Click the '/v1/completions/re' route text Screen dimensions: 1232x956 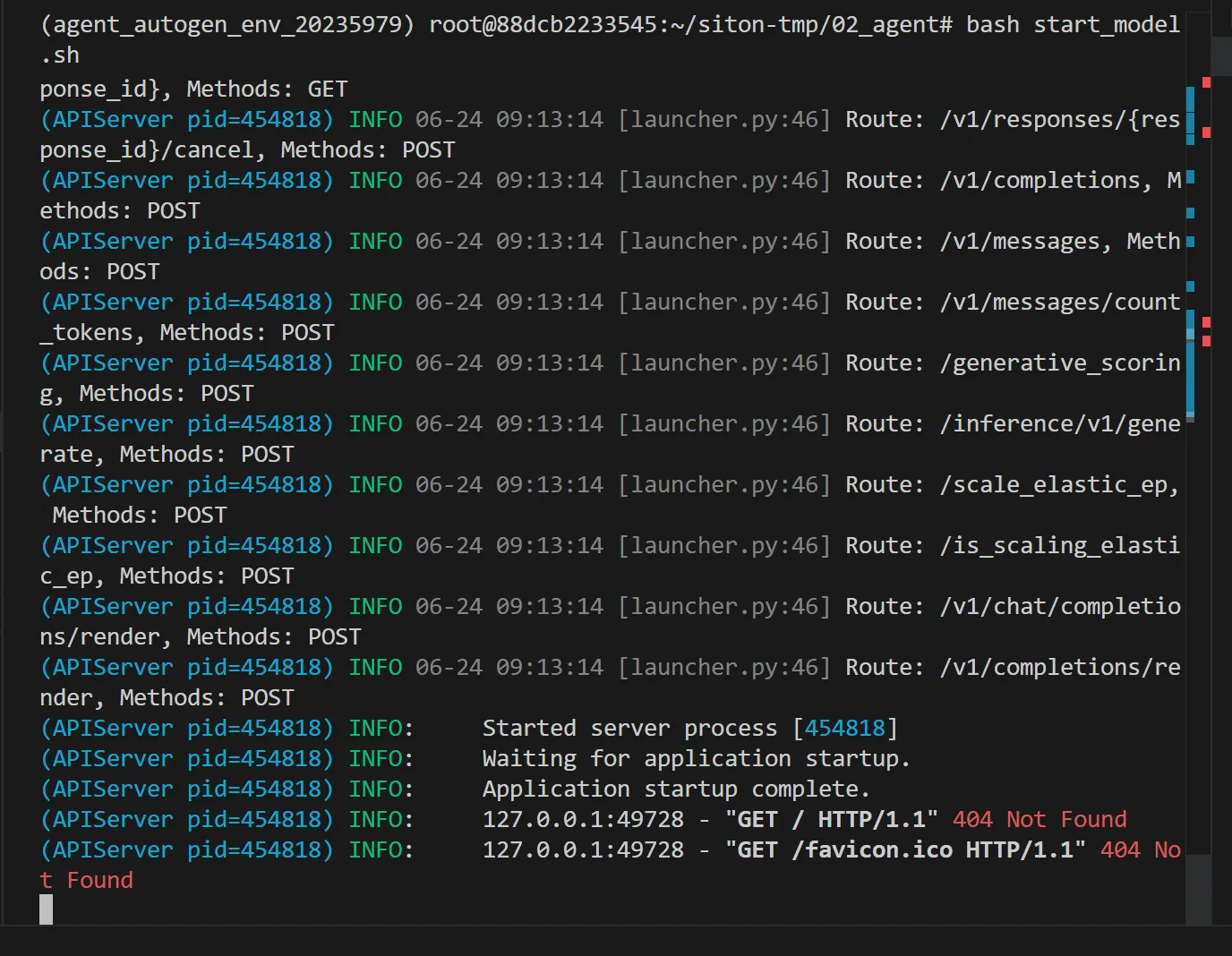1059,667
